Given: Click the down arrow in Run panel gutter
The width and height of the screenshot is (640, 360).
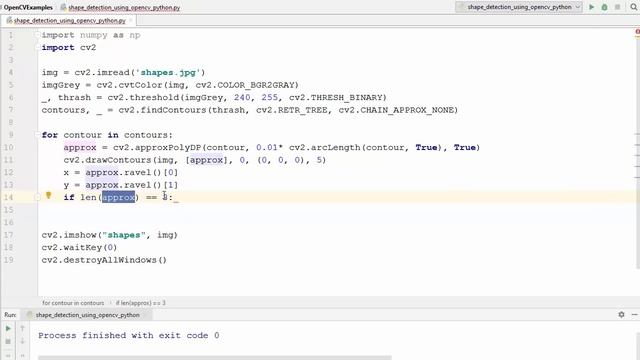Looking at the screenshot, I should [22, 341].
